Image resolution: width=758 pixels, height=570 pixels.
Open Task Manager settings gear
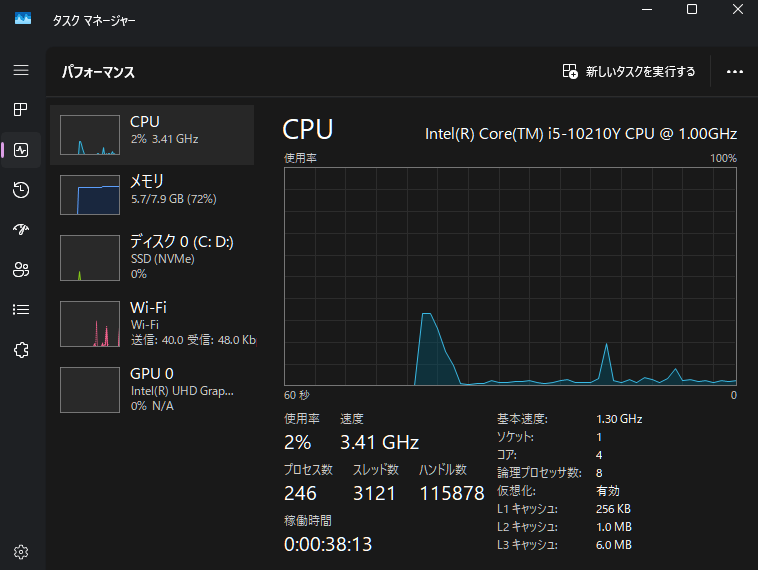coord(21,552)
